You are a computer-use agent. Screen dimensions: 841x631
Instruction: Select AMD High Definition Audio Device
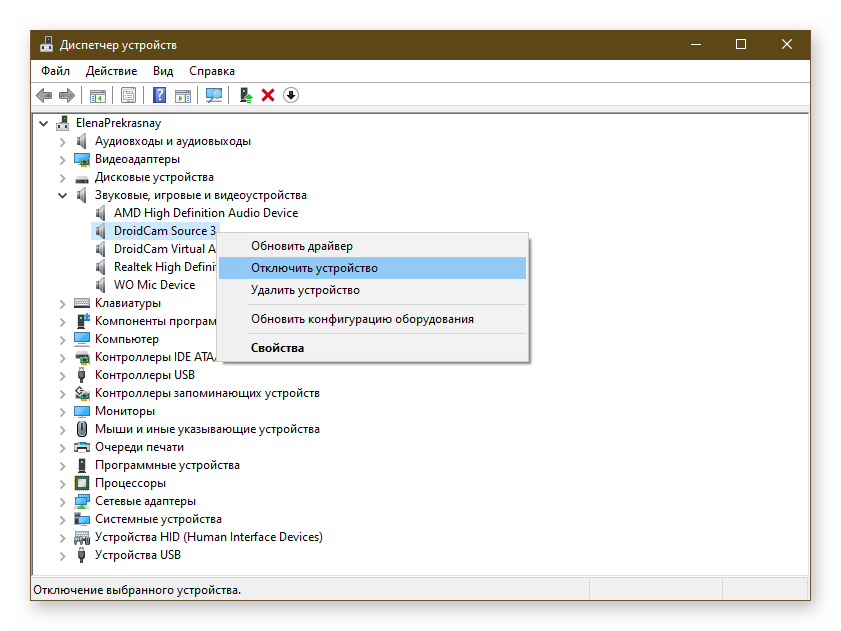pos(205,213)
